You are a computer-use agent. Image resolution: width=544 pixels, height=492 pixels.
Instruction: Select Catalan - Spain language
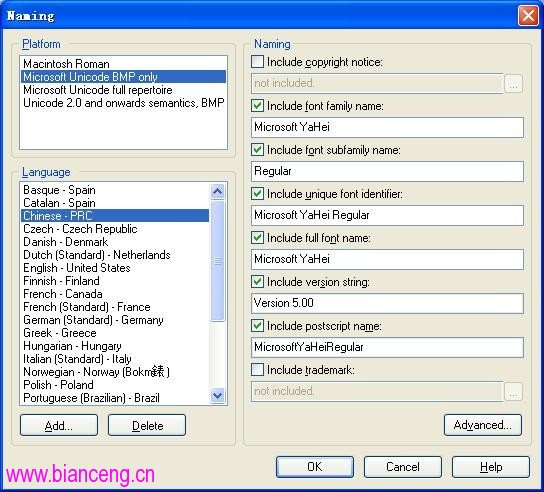pyautogui.click(x=115, y=203)
